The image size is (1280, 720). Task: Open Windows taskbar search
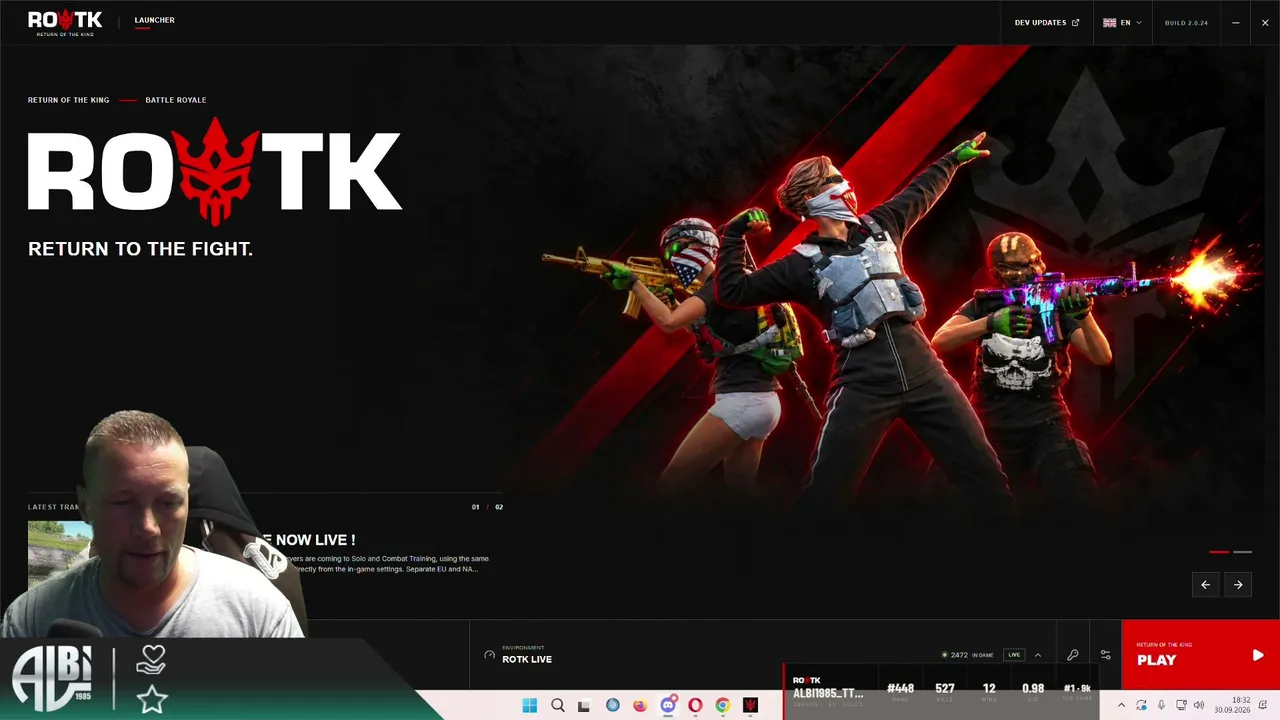pos(557,705)
